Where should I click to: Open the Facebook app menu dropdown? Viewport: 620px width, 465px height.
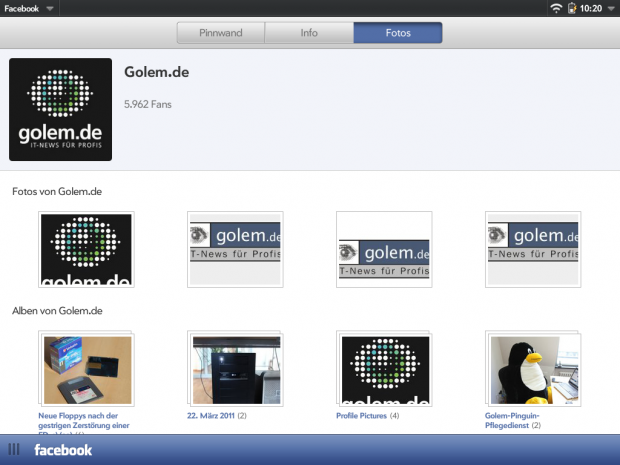click(x=29, y=8)
